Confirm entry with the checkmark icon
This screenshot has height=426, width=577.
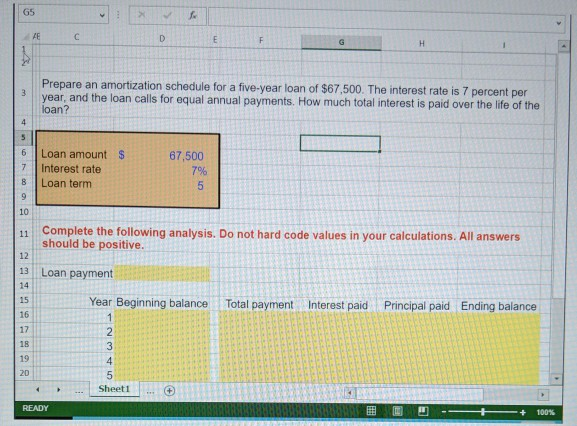[x=167, y=15]
